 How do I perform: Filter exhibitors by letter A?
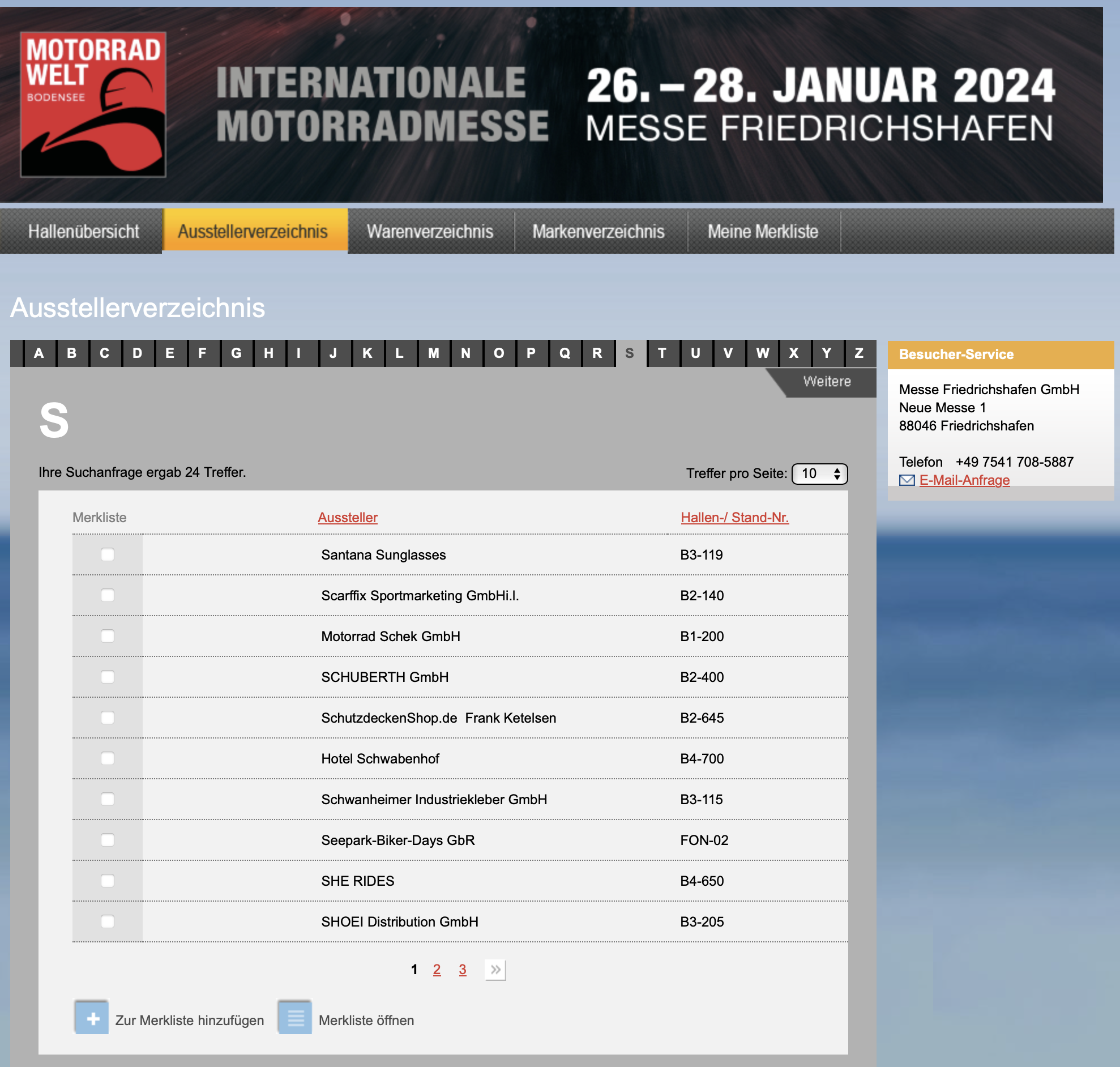[x=39, y=353]
